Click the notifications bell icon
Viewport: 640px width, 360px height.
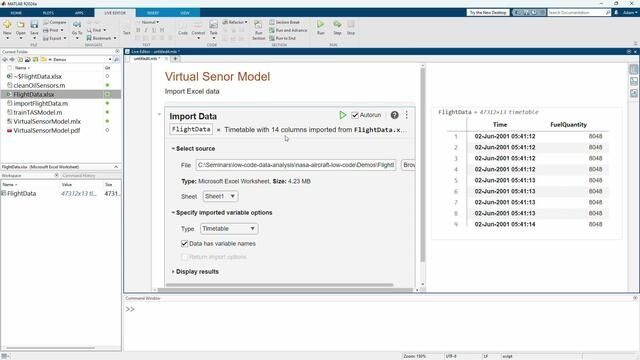coord(616,13)
